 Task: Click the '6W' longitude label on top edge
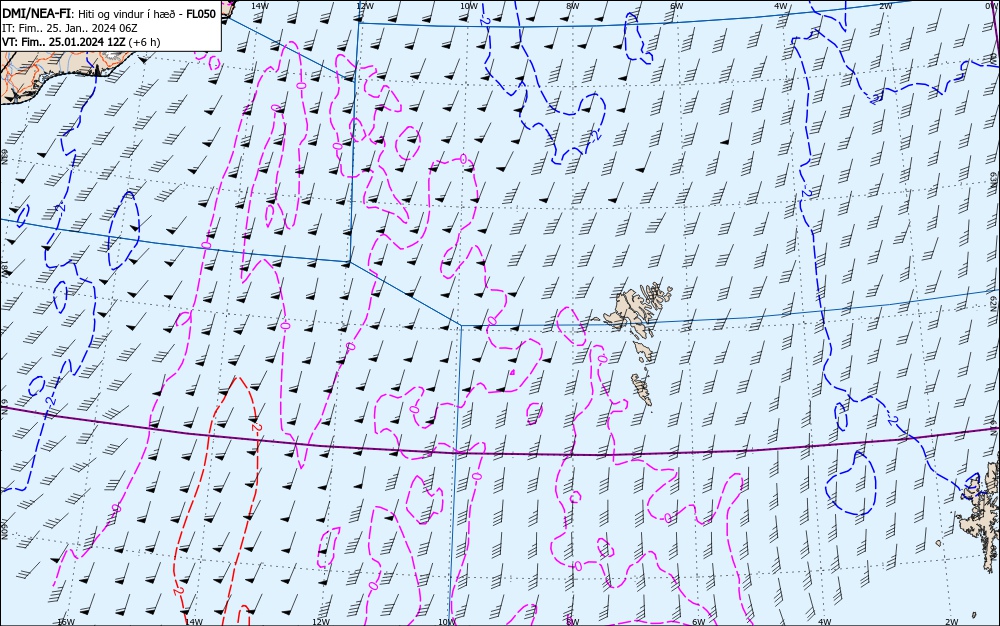(677, 6)
